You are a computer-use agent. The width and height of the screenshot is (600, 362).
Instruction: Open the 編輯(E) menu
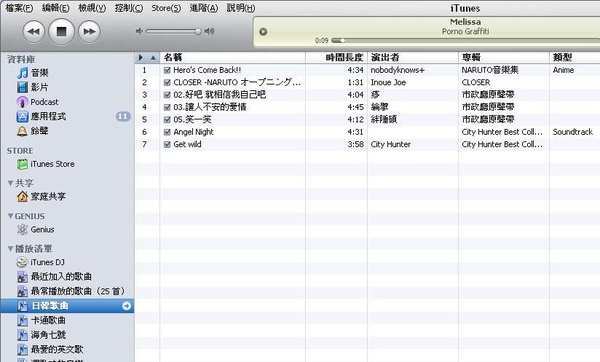tap(55, 8)
